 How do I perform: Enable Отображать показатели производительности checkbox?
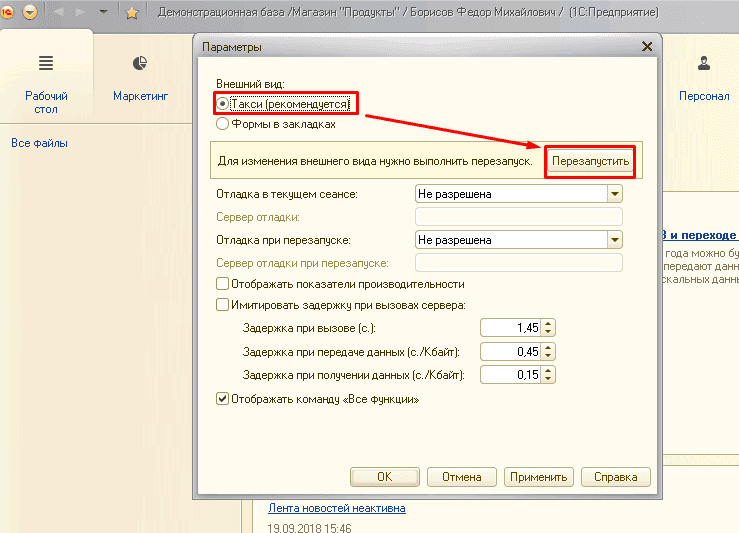(x=222, y=284)
